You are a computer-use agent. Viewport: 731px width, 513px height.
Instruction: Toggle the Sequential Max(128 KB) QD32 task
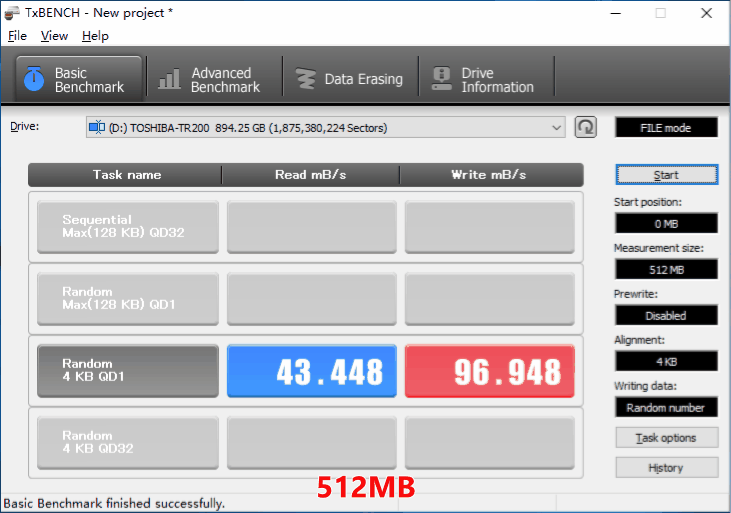tap(128, 227)
